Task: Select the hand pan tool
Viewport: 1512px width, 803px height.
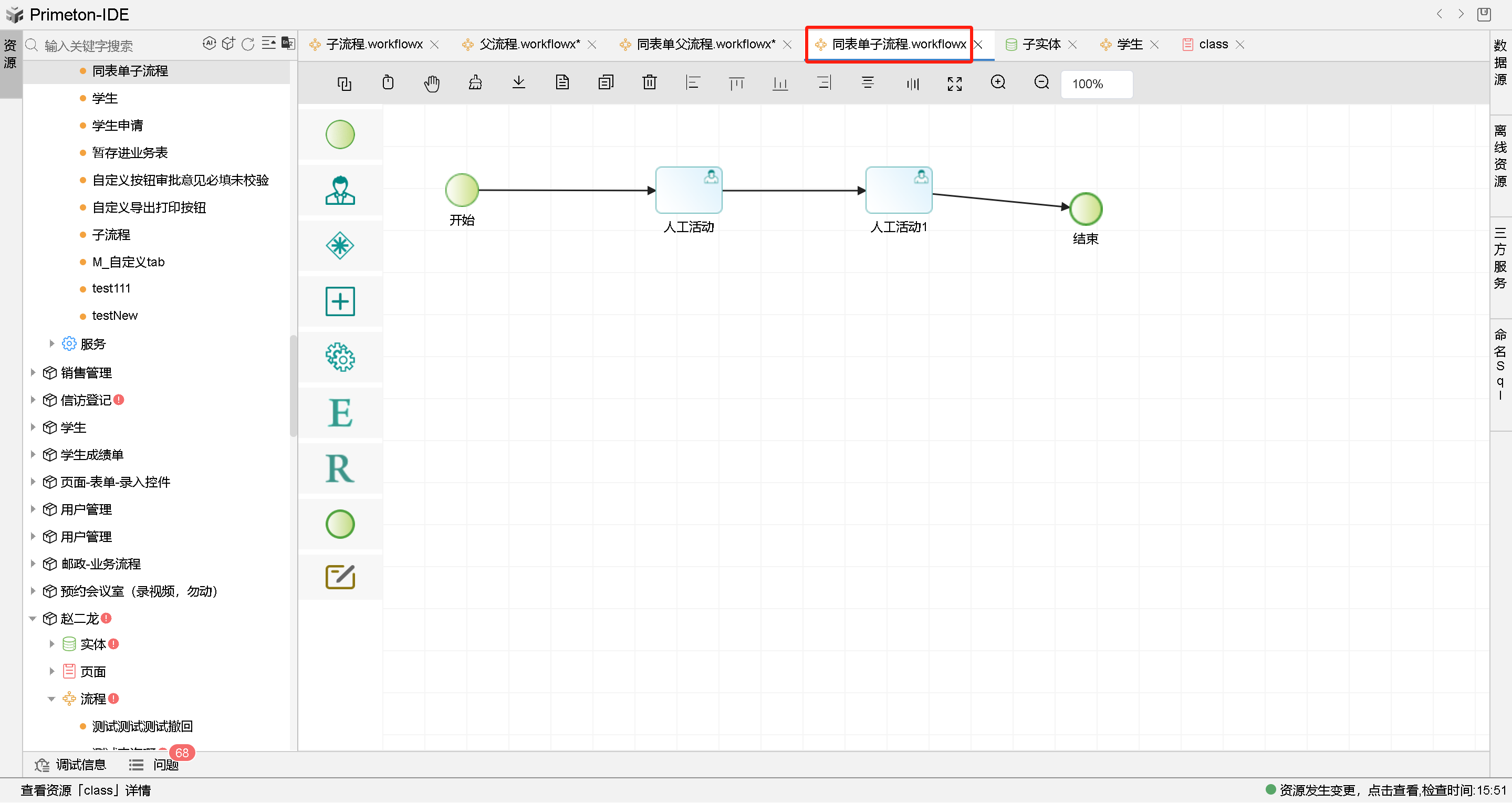Action: click(431, 84)
